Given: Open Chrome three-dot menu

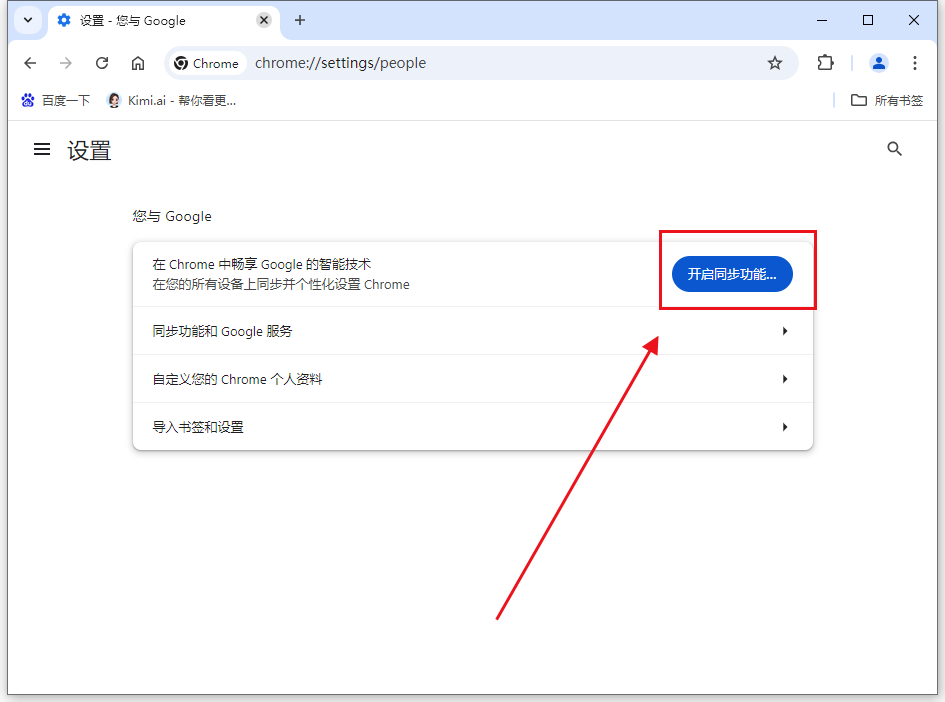Looking at the screenshot, I should coord(914,63).
